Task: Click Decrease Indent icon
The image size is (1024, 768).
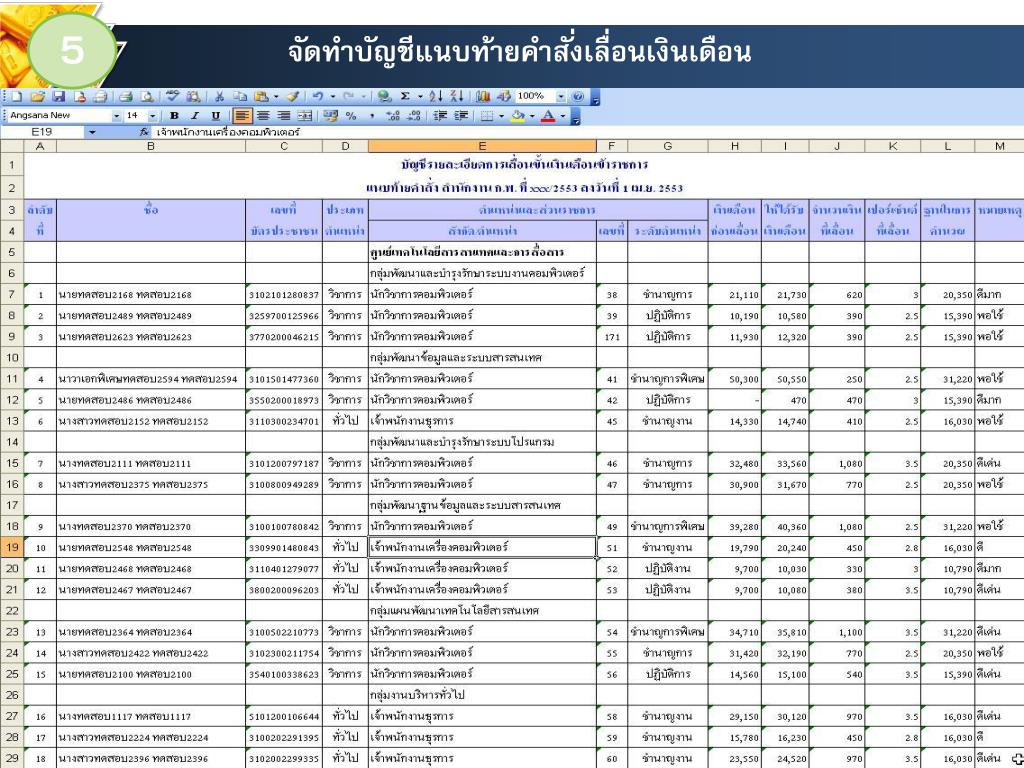Action: pyautogui.click(x=441, y=116)
